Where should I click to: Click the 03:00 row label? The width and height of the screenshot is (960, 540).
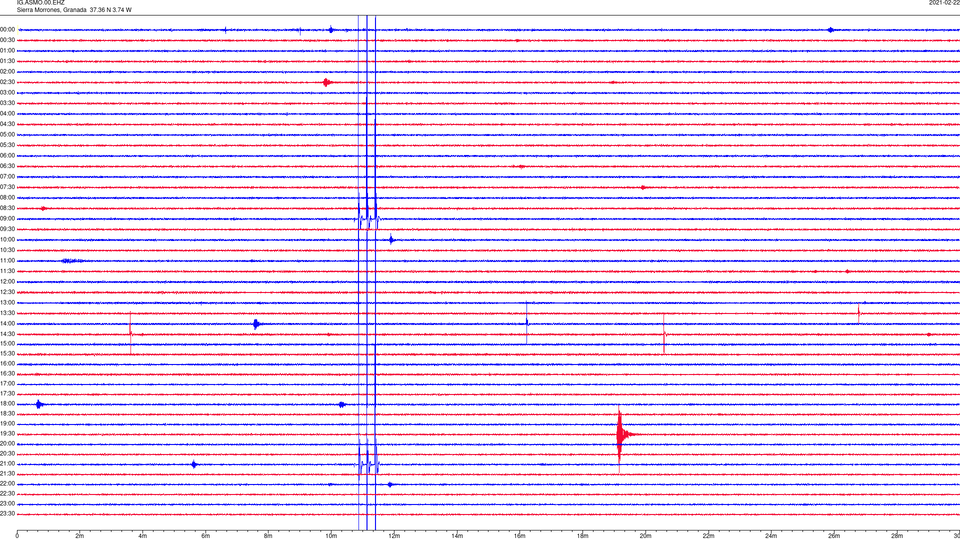pos(7,92)
